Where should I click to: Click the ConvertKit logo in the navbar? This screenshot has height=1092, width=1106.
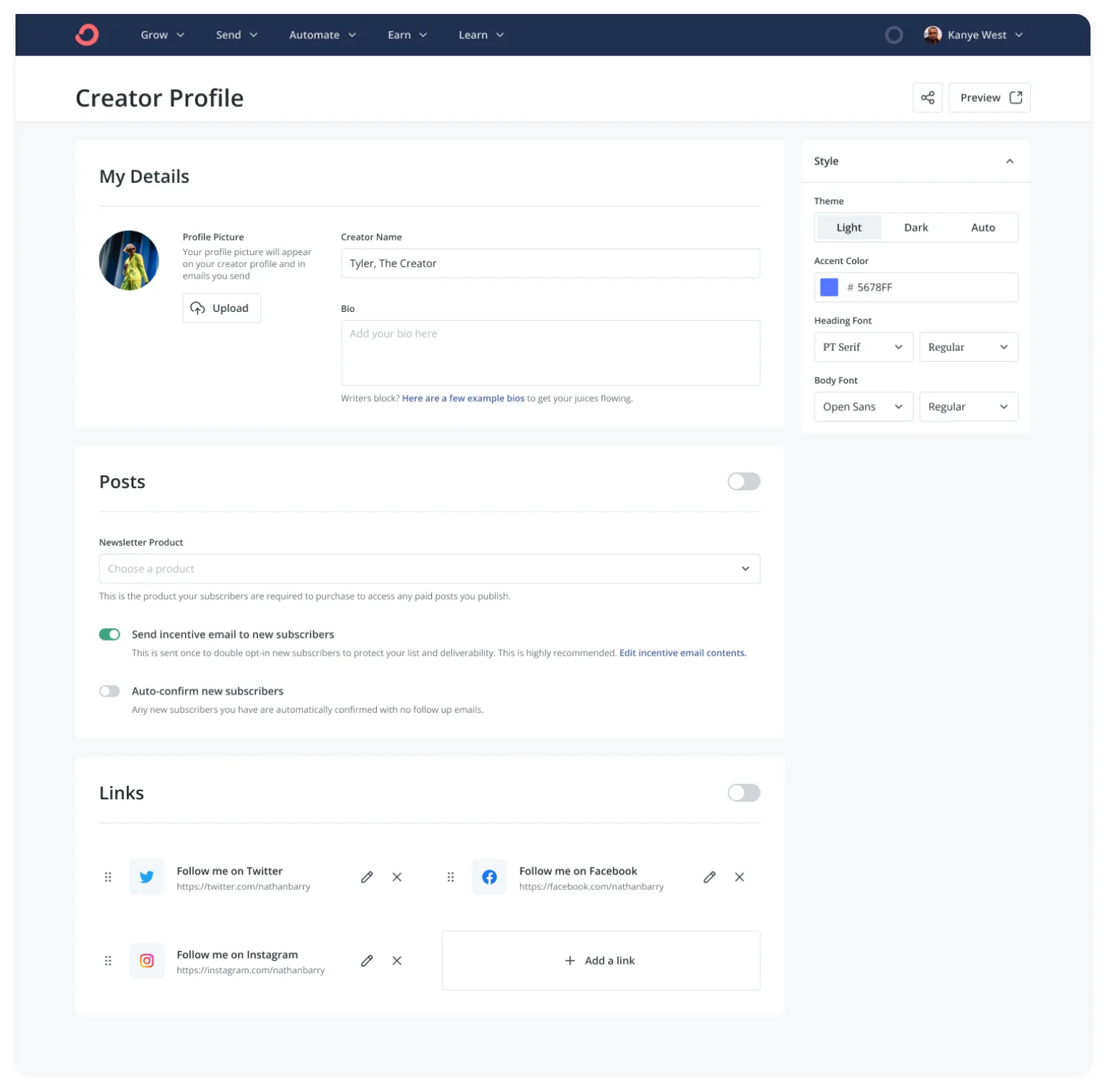coord(87,34)
